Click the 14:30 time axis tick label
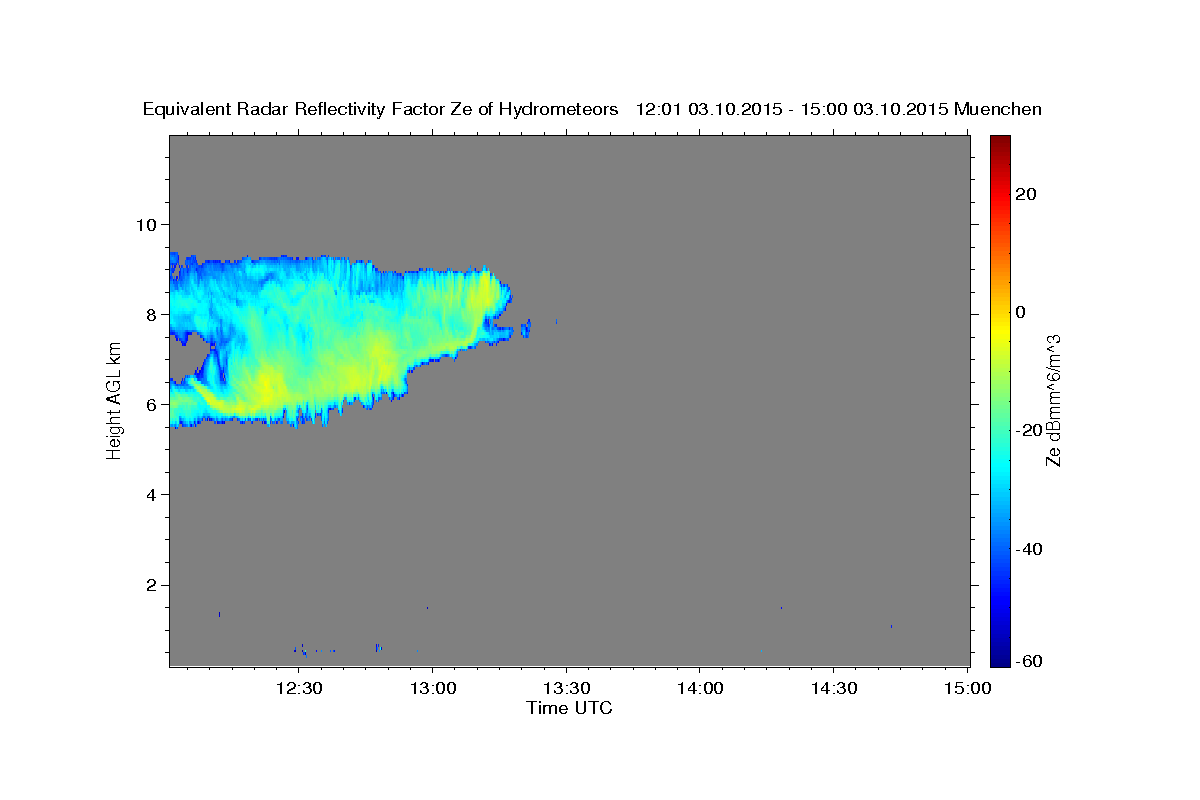 tap(833, 689)
